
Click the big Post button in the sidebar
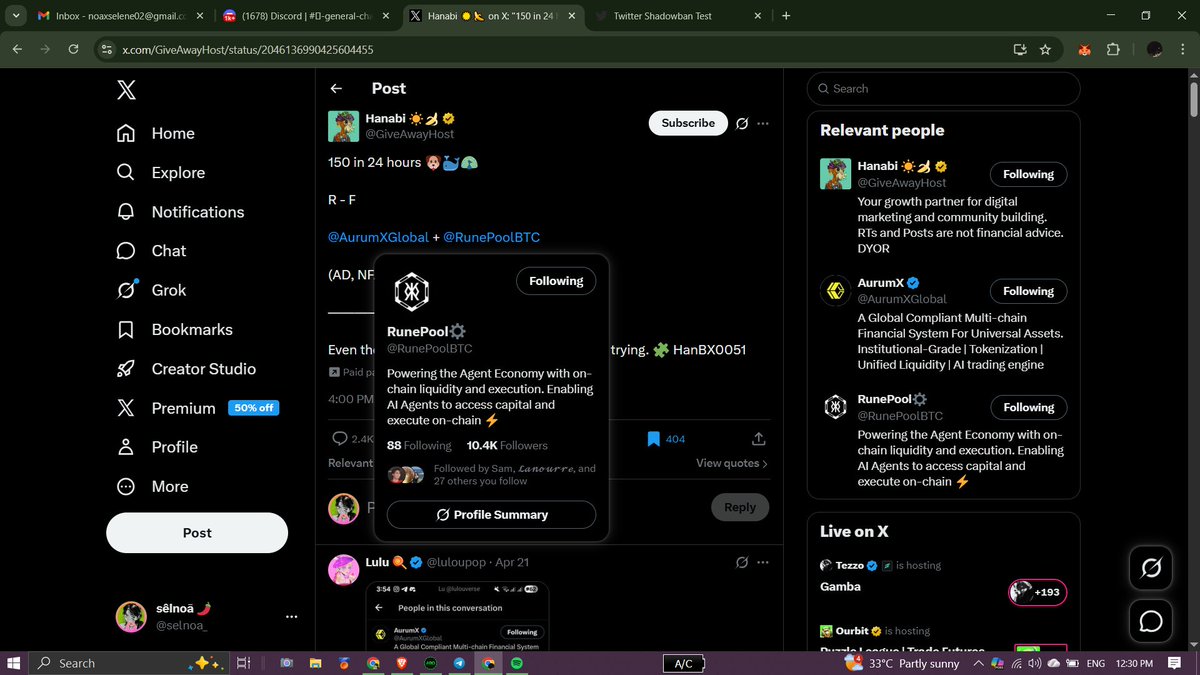[197, 533]
